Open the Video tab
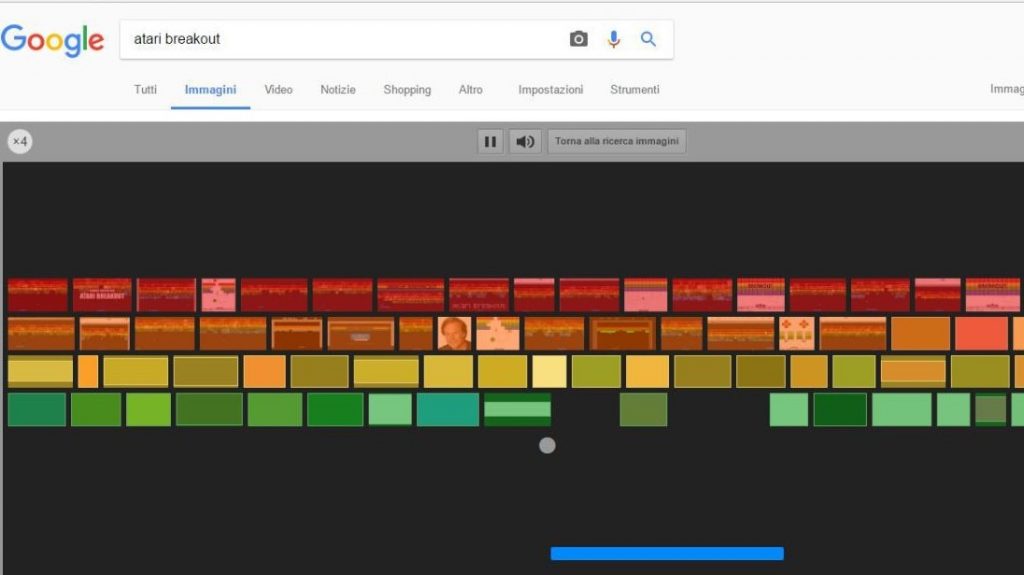This screenshot has width=1024, height=575. [x=278, y=90]
